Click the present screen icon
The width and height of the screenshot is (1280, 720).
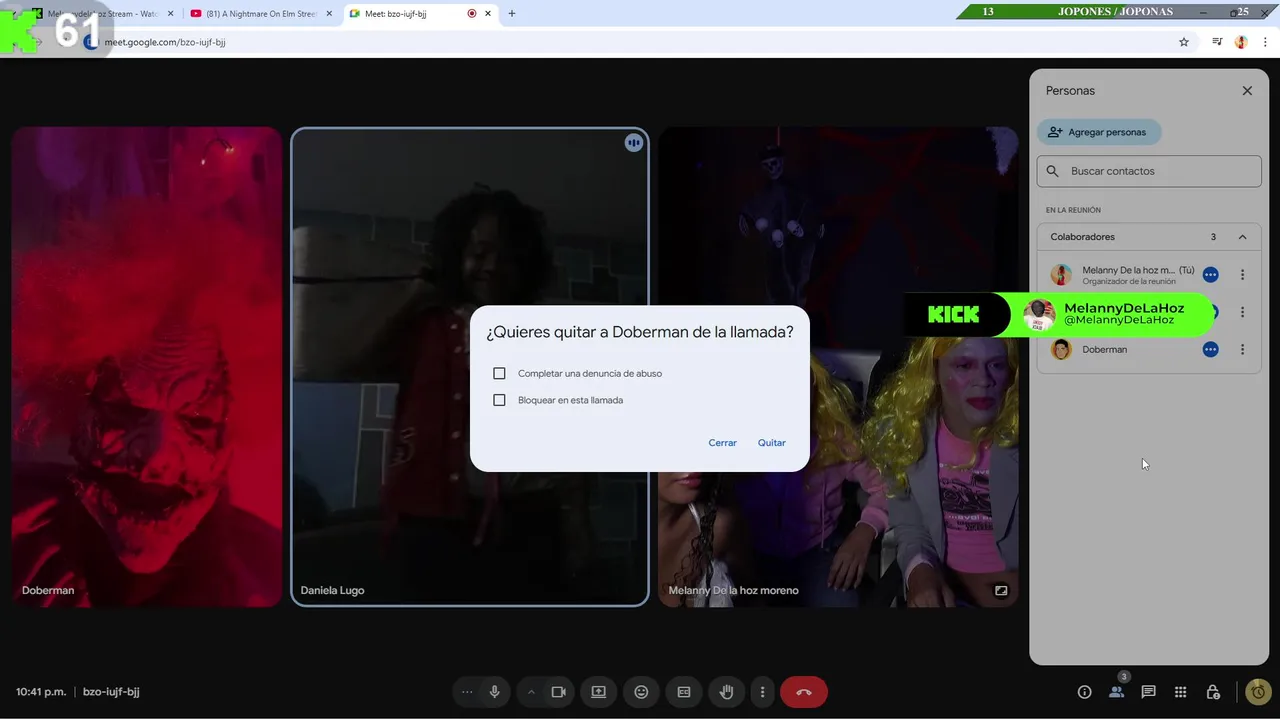(x=598, y=692)
